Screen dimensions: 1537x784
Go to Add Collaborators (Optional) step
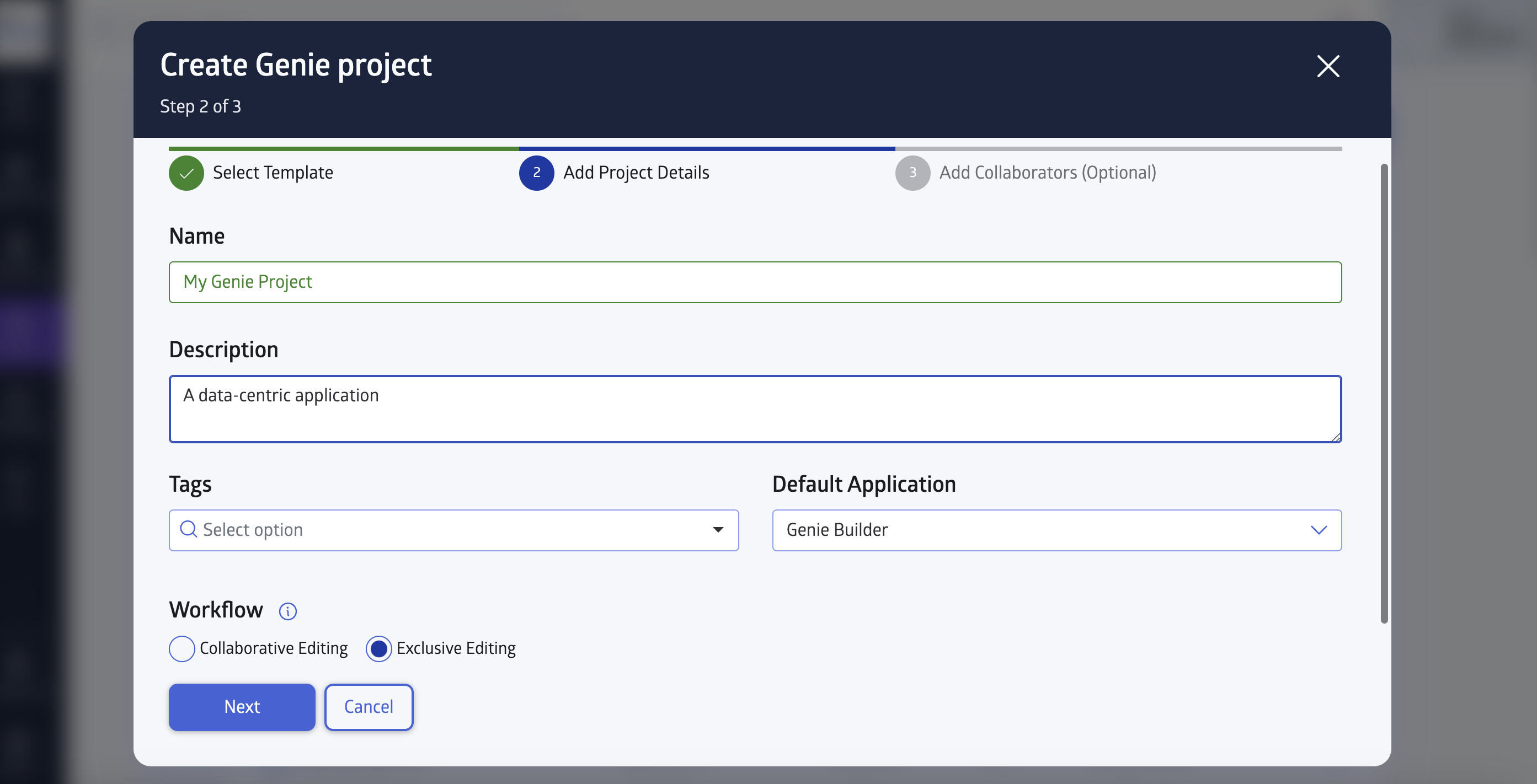click(x=1048, y=173)
